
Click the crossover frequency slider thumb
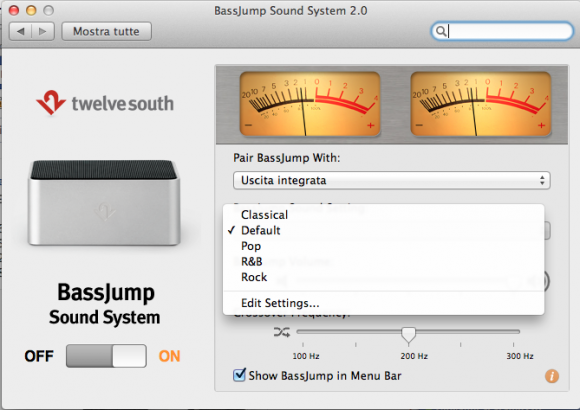(408, 334)
